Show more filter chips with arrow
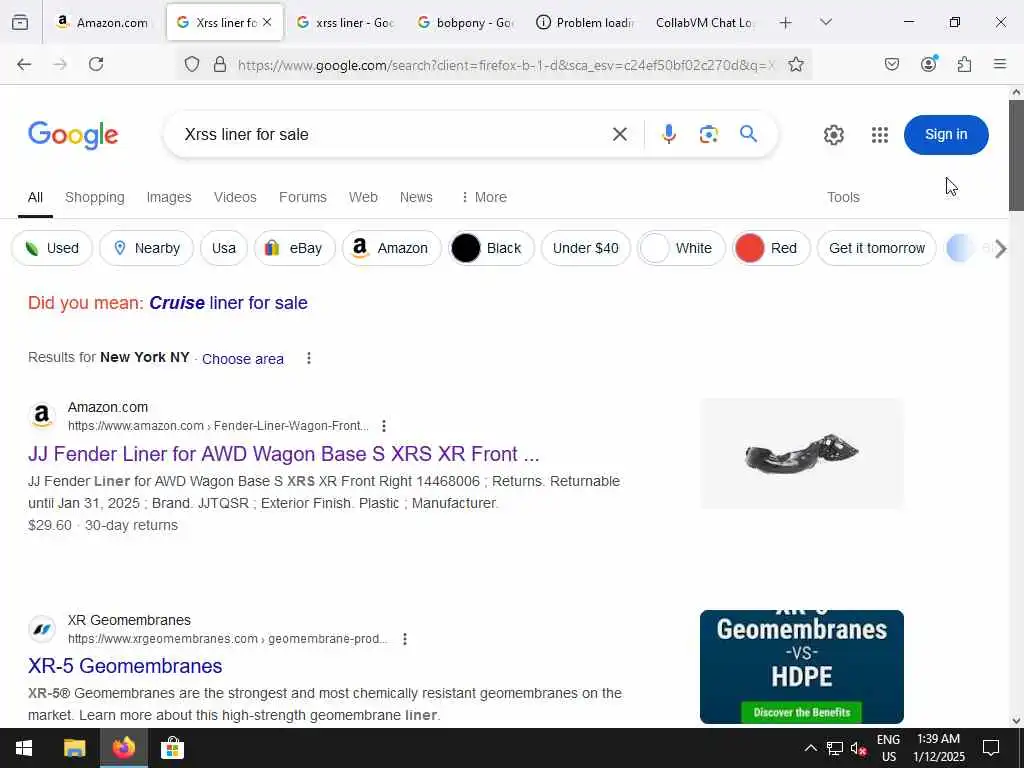 999,249
